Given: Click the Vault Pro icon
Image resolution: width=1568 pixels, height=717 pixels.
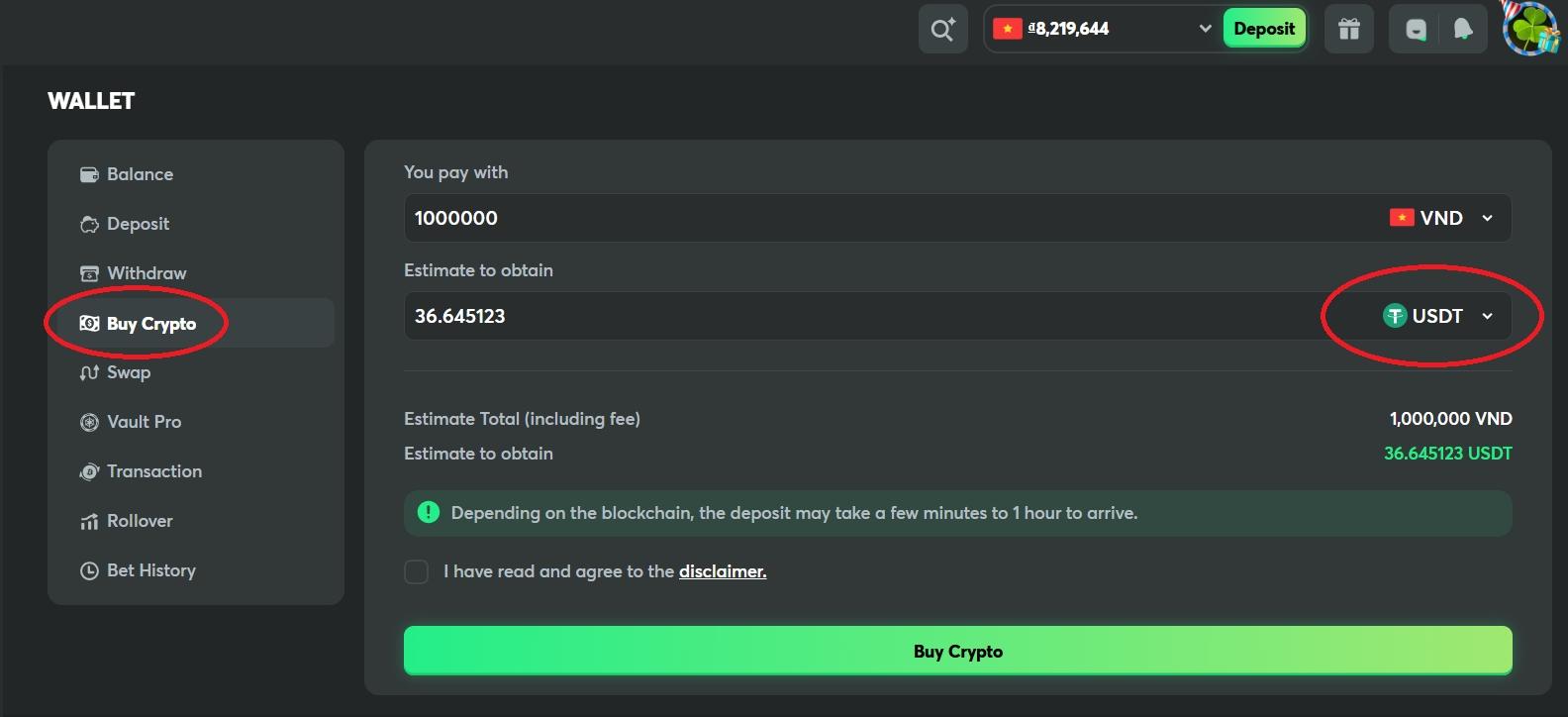Looking at the screenshot, I should coord(89,422).
